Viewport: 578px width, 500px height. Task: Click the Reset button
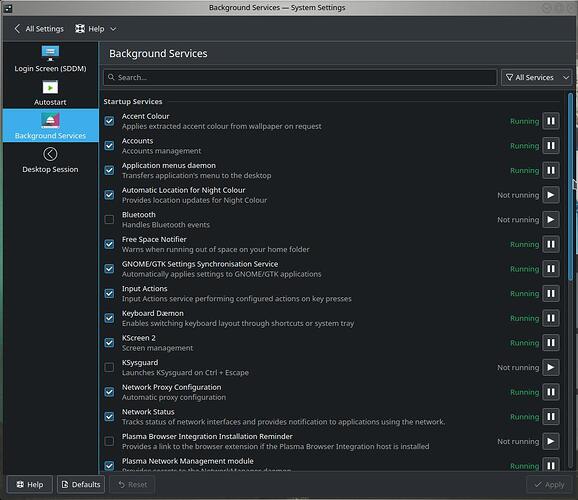(x=132, y=484)
